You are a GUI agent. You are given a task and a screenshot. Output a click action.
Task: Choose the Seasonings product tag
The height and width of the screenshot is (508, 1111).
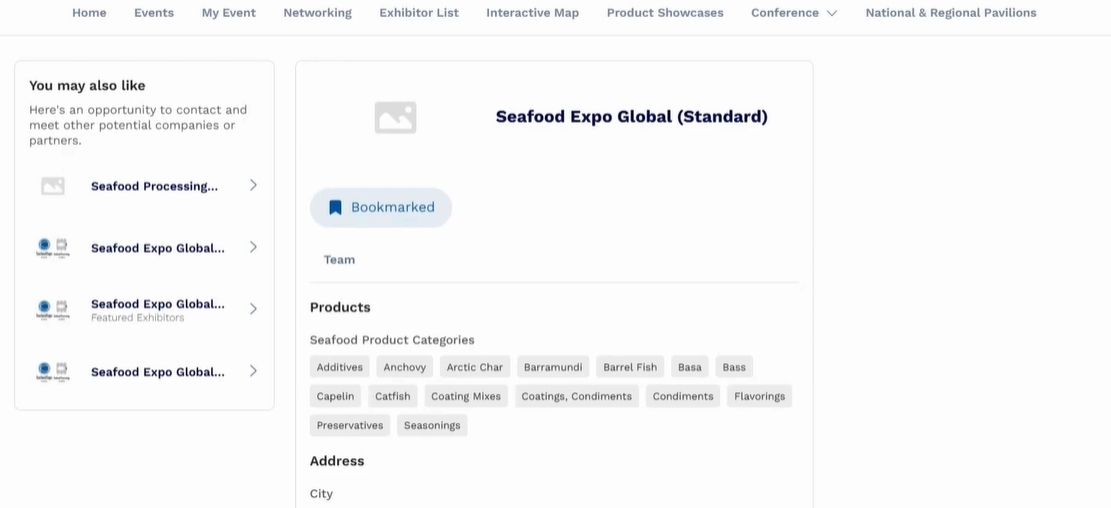coord(432,425)
